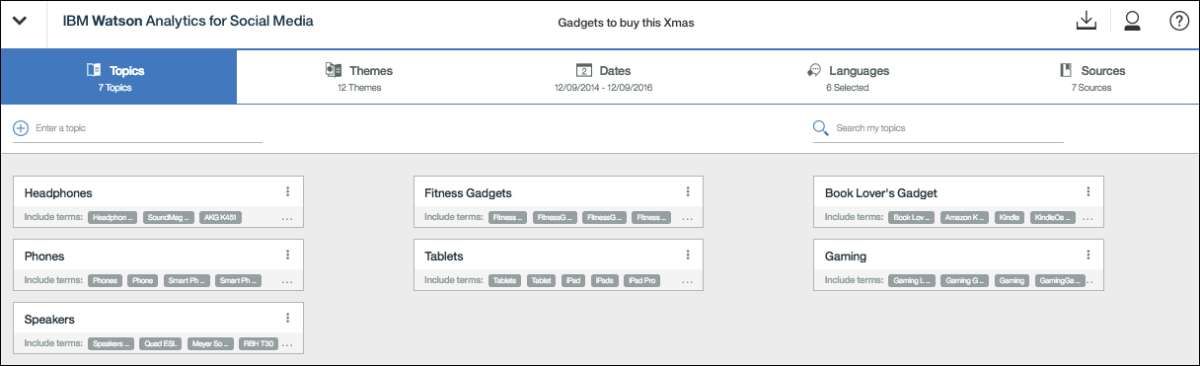Focus the Search my topics field
Viewport: 1200px width, 366px height.
(x=938, y=128)
